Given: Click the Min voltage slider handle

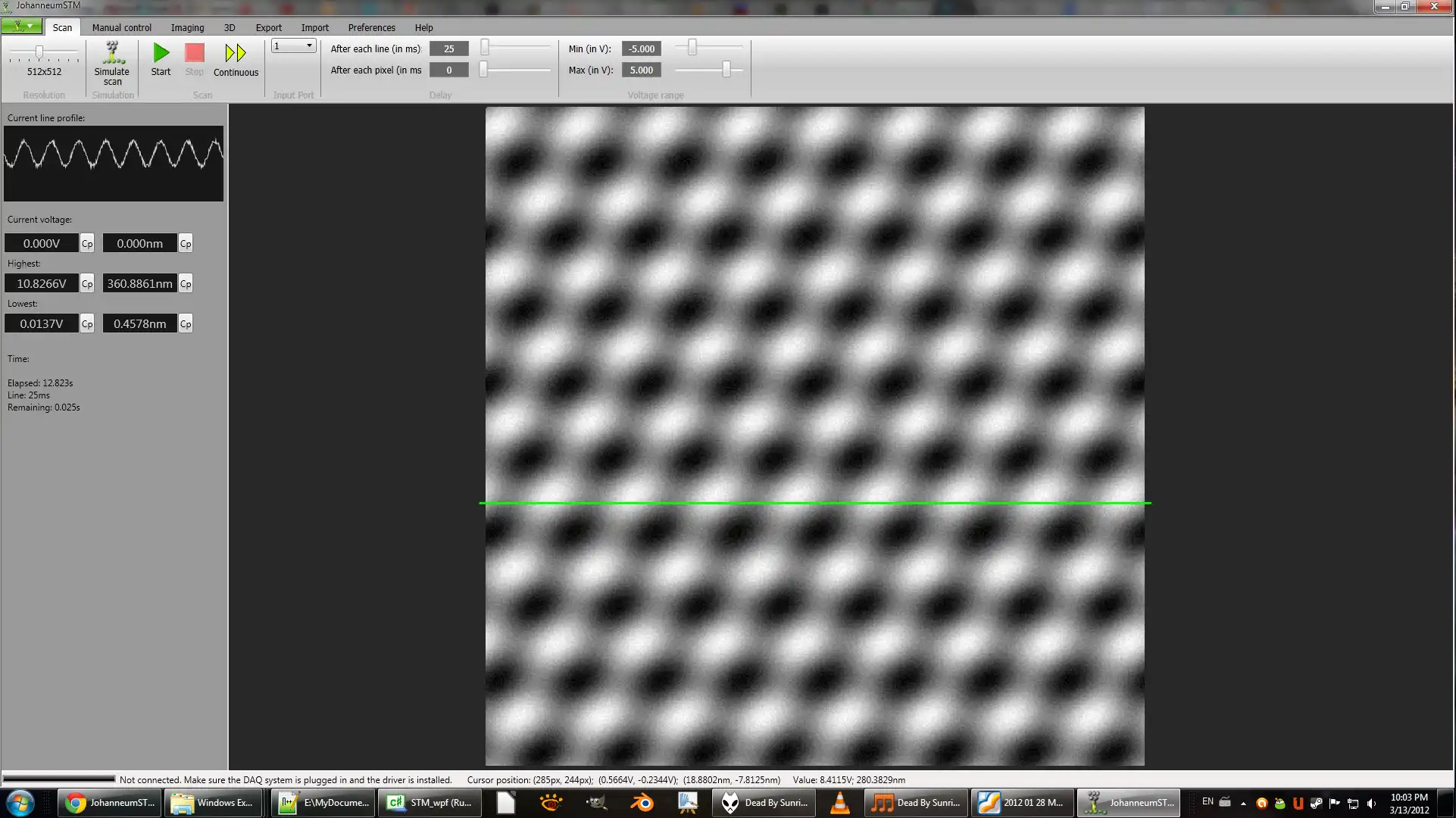Looking at the screenshot, I should pyautogui.click(x=692, y=47).
